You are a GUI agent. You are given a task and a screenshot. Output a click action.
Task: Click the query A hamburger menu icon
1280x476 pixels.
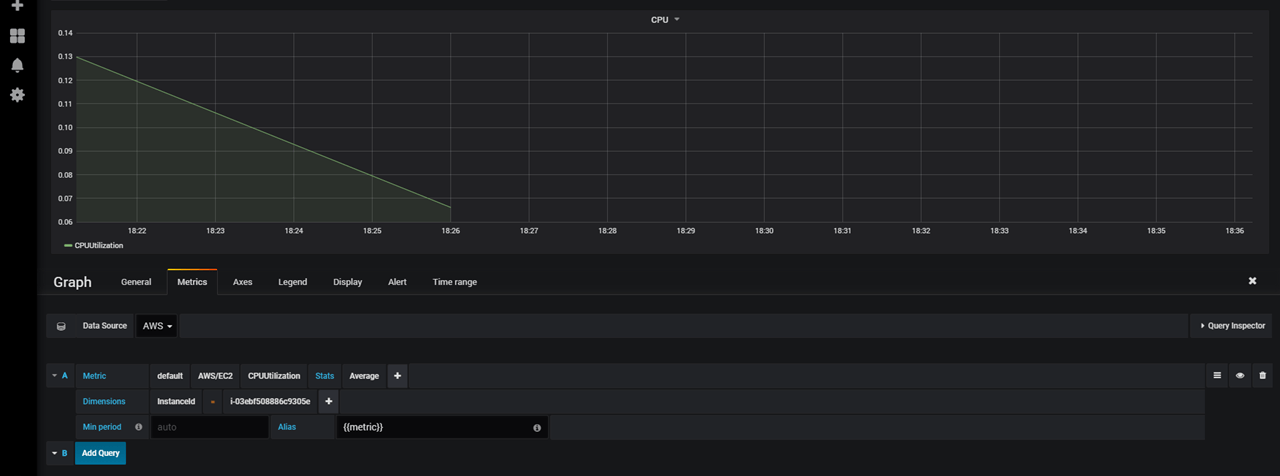1217,376
